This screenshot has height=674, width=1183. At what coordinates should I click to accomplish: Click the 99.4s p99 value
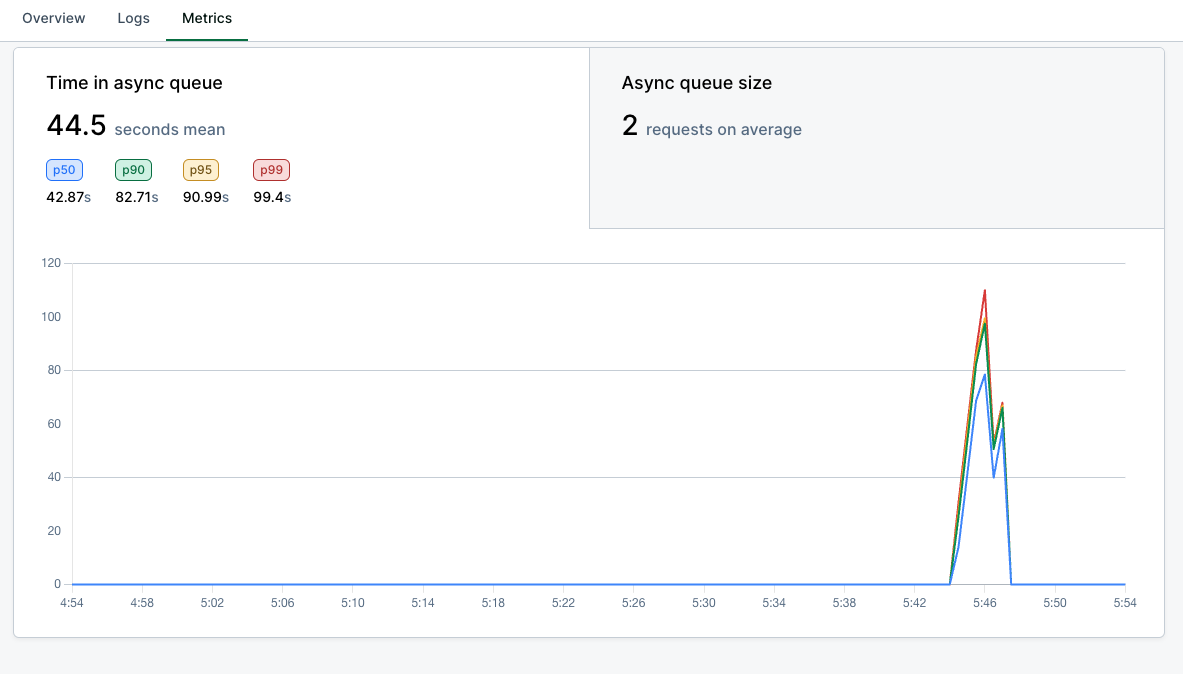[272, 197]
